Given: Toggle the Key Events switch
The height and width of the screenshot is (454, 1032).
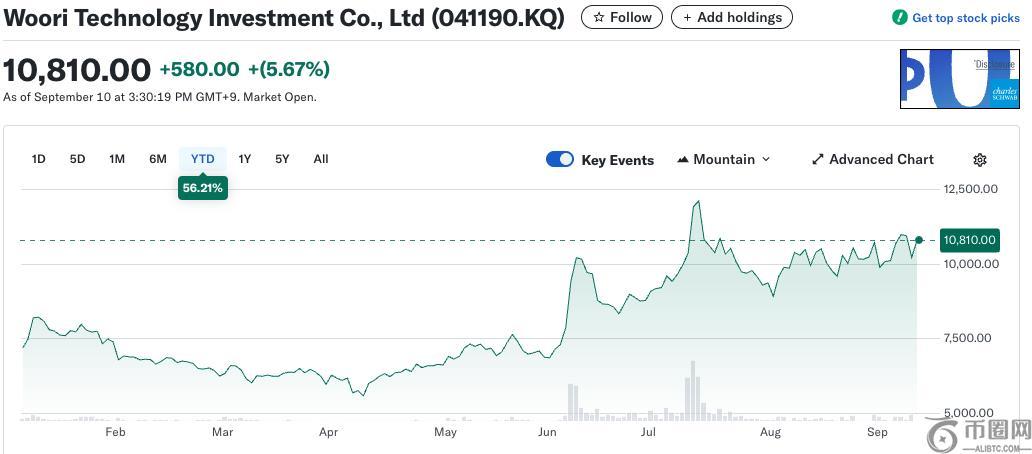Looking at the screenshot, I should pos(560,160).
